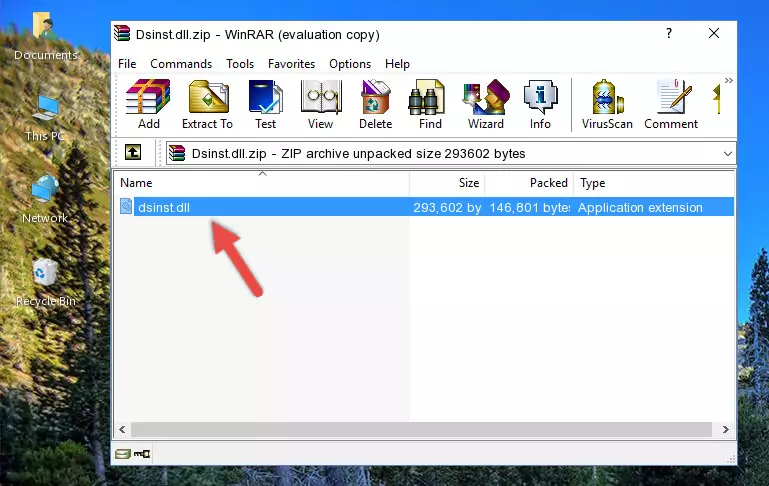Open the Favorites menu
The image size is (769, 486).
click(x=291, y=64)
